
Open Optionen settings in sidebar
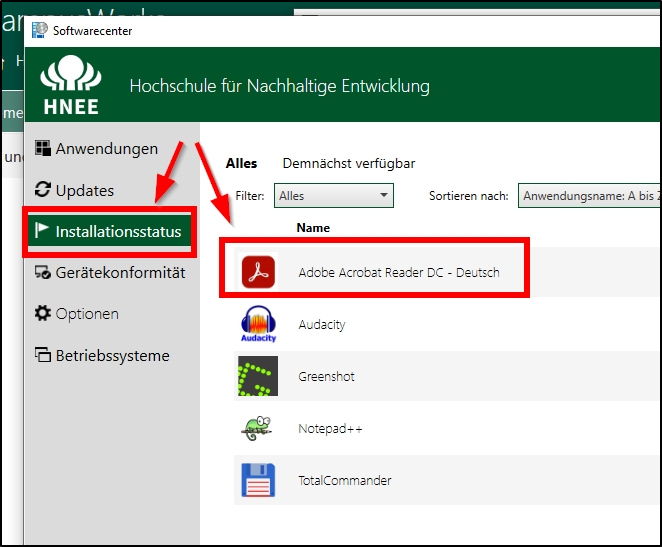click(x=87, y=314)
